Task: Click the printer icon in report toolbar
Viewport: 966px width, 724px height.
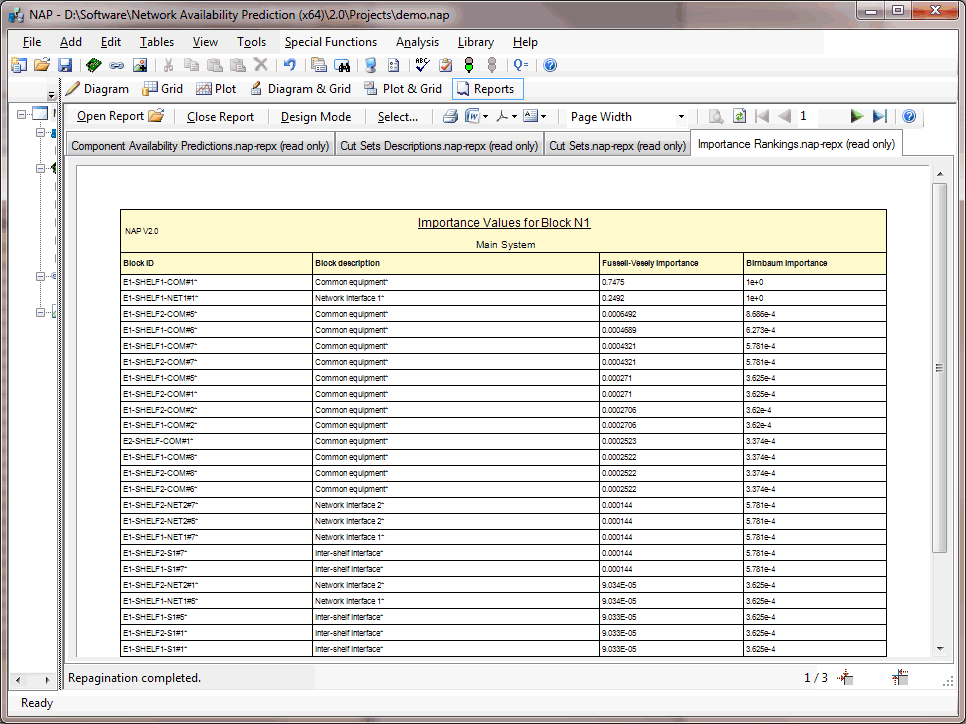Action: [x=450, y=116]
